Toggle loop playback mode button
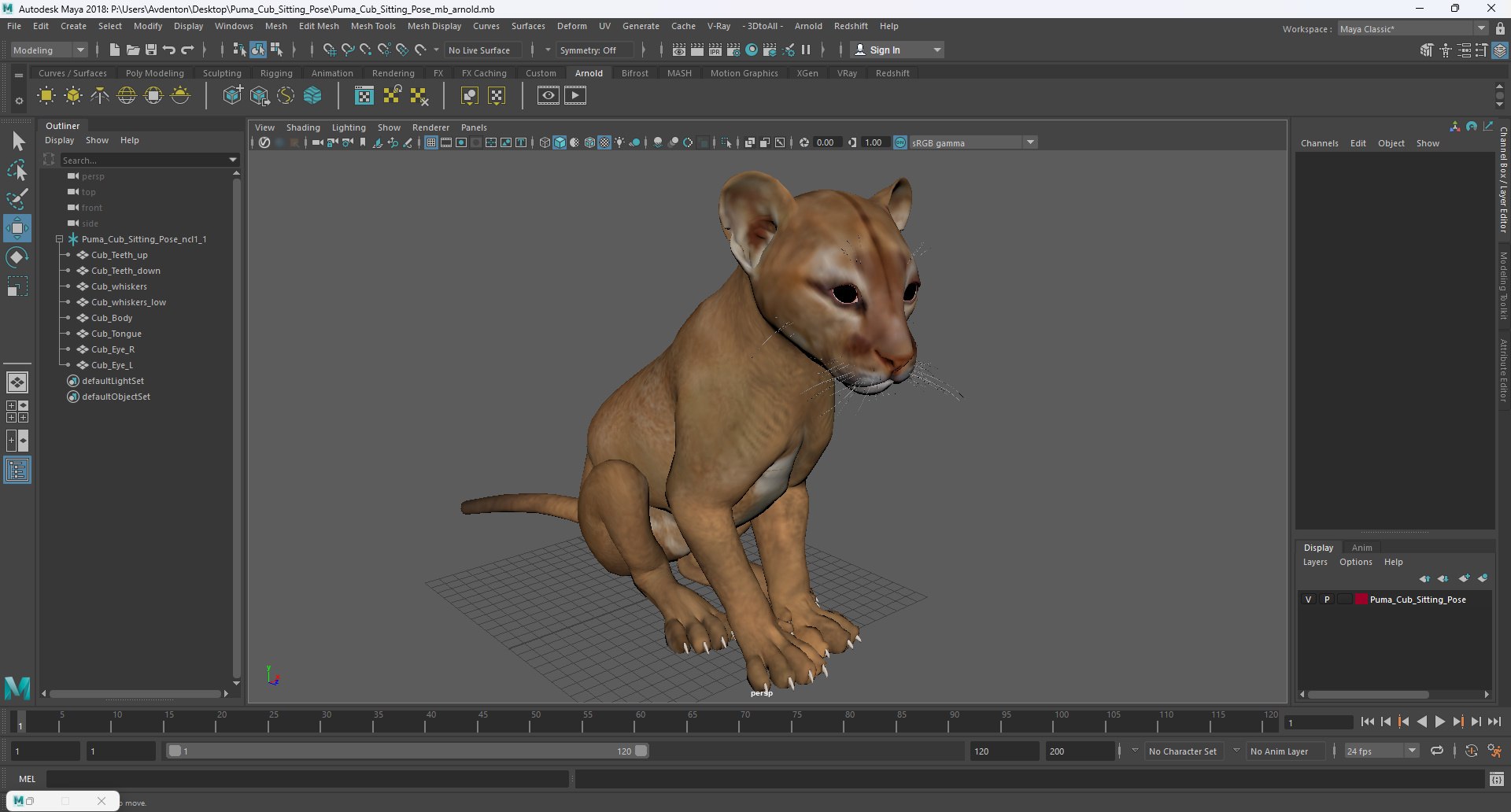1511x812 pixels. click(x=1437, y=751)
